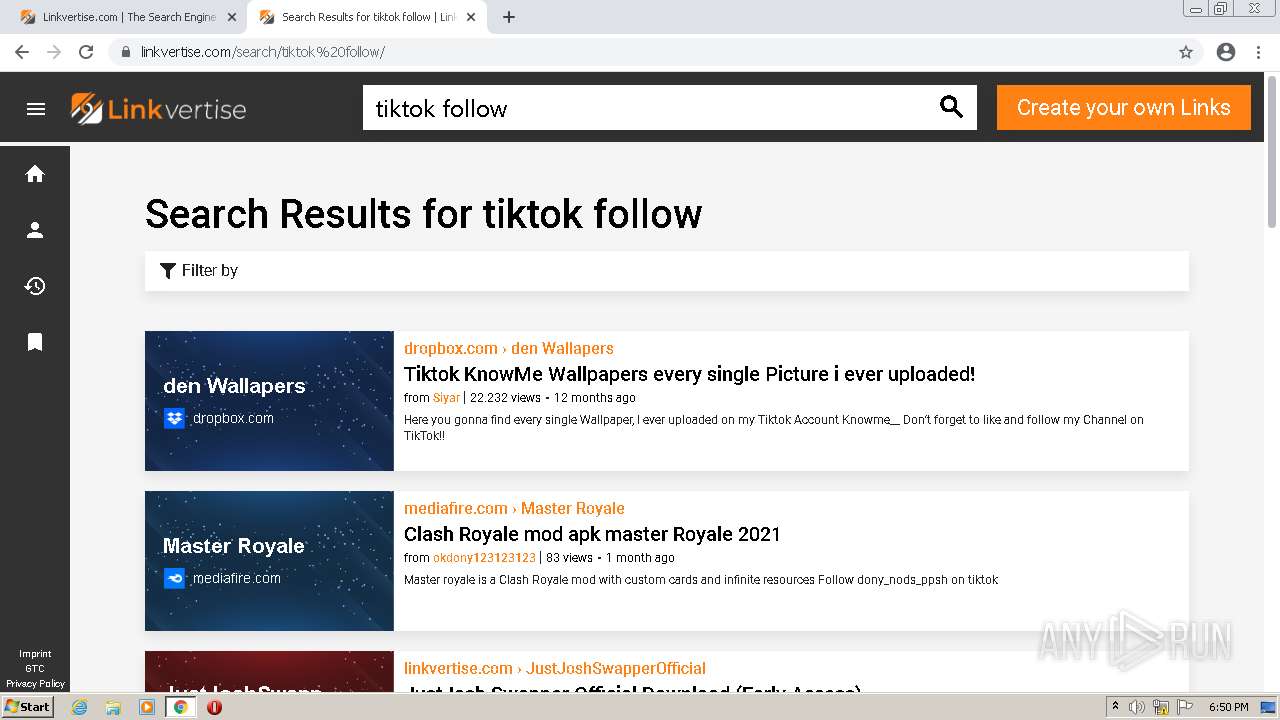This screenshot has height=720, width=1280.
Task: Open Tiktok KnowMe Wallpapers result title
Action: click(689, 374)
